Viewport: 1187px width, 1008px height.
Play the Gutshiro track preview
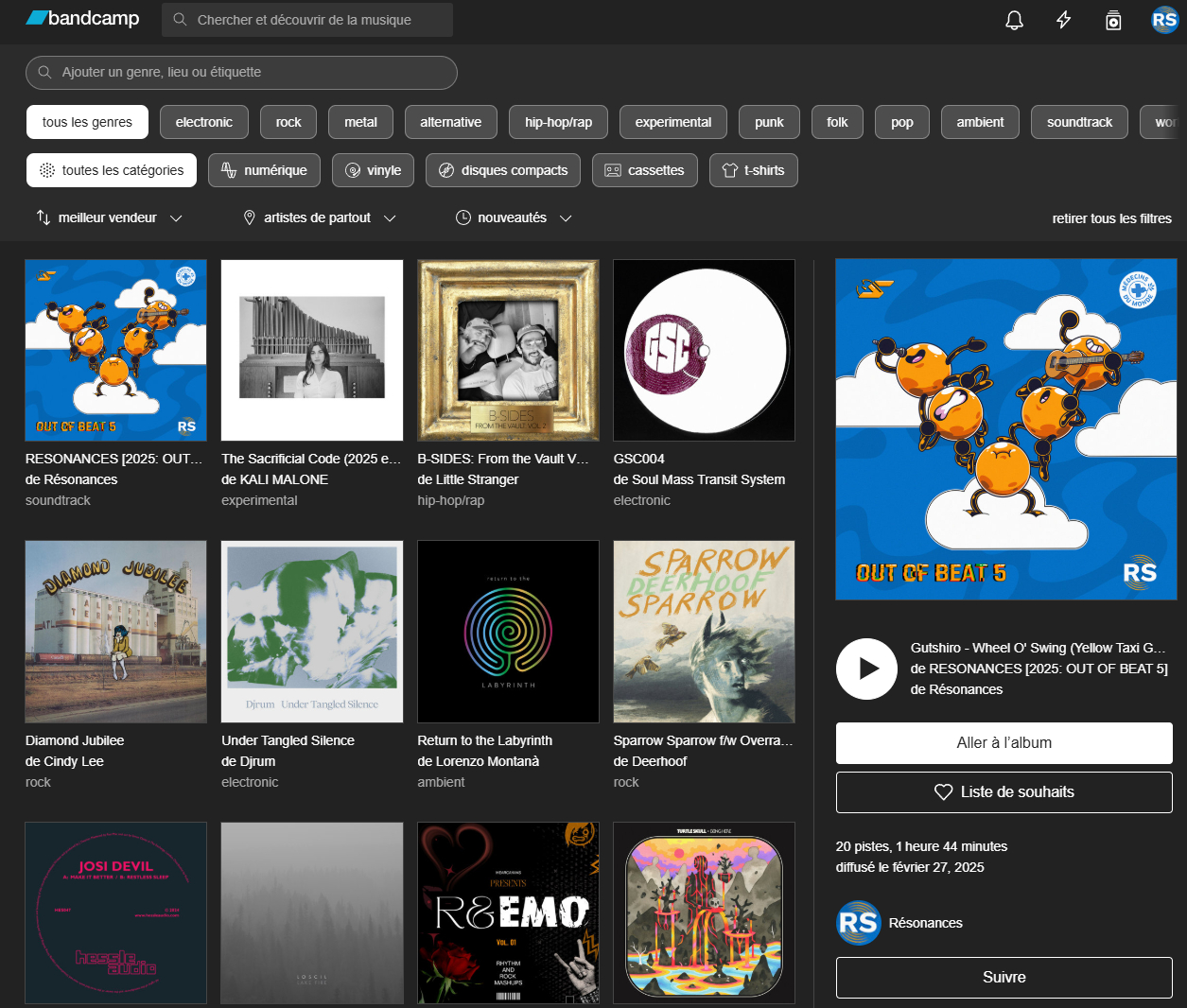pos(866,669)
